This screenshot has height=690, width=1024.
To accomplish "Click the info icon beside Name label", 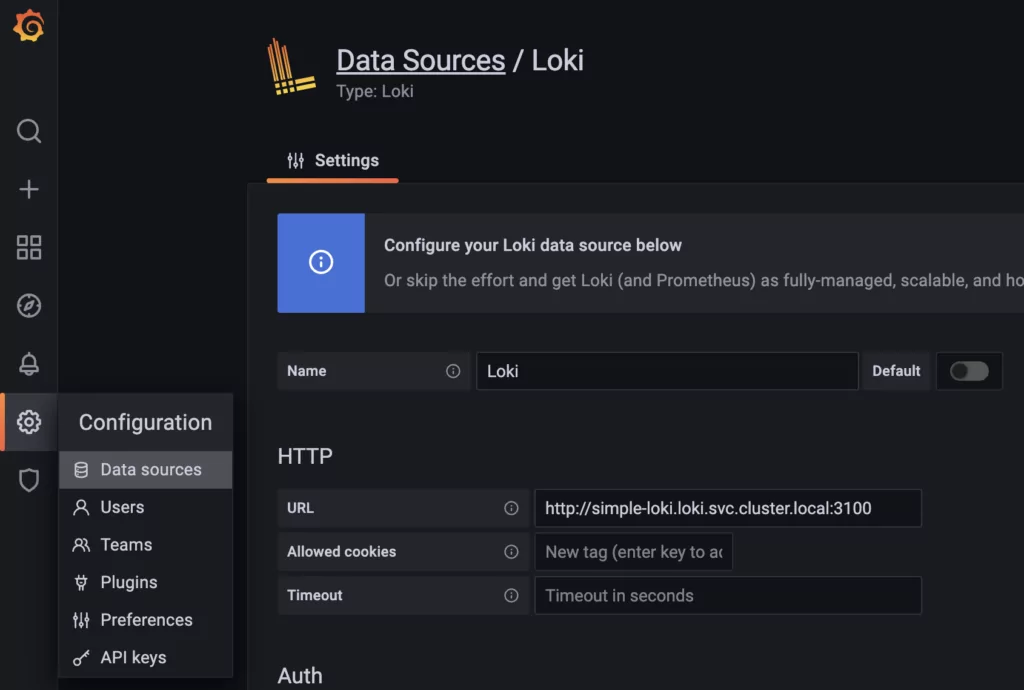I will click(x=453, y=371).
